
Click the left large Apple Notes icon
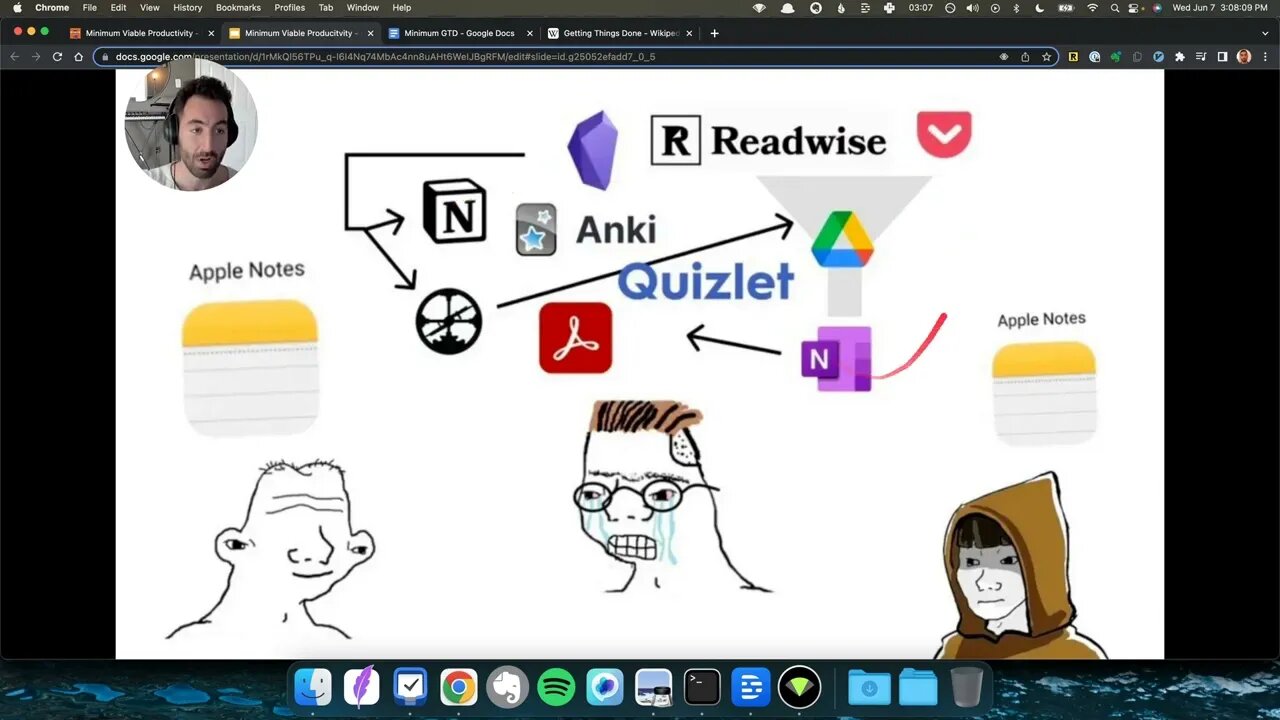point(250,368)
